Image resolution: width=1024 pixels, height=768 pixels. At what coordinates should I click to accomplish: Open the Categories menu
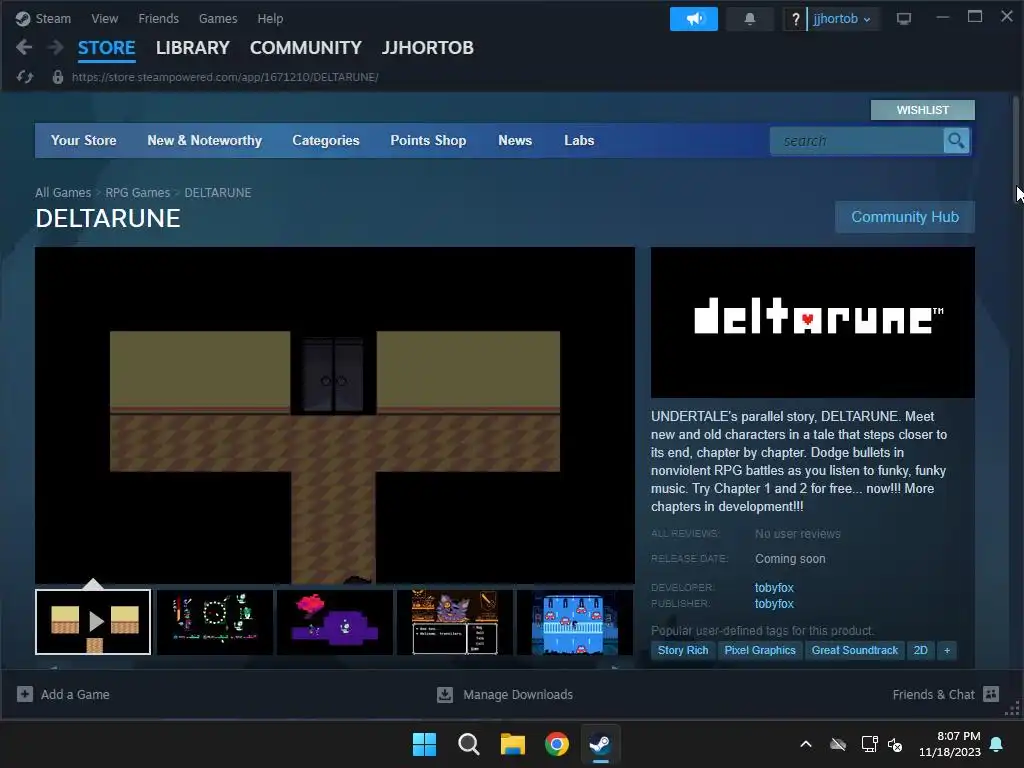click(x=326, y=140)
